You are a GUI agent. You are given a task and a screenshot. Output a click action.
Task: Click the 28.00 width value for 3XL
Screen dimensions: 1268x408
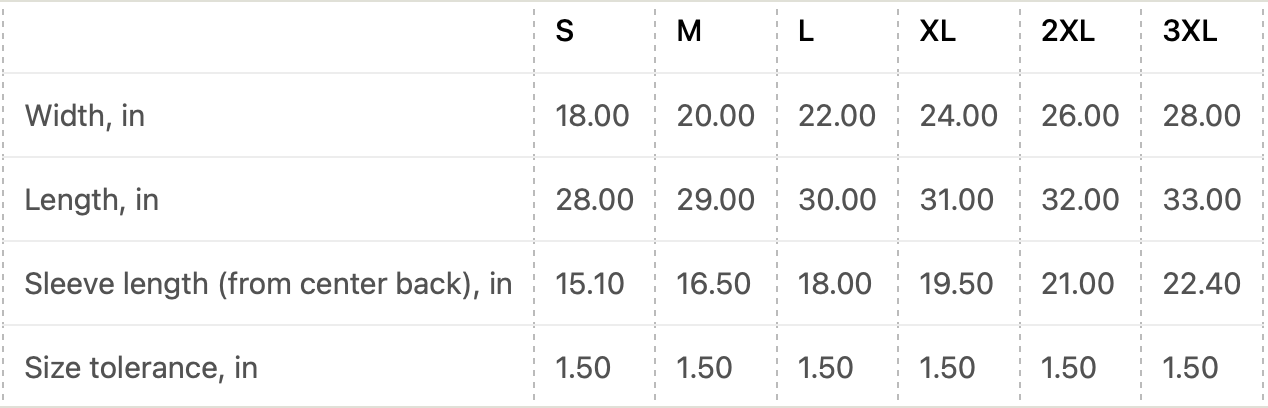click(1202, 116)
